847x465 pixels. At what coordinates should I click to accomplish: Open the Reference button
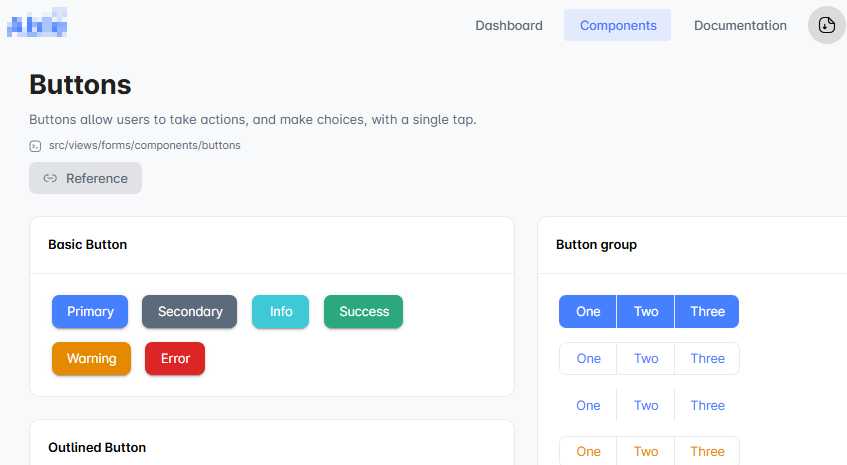point(85,178)
